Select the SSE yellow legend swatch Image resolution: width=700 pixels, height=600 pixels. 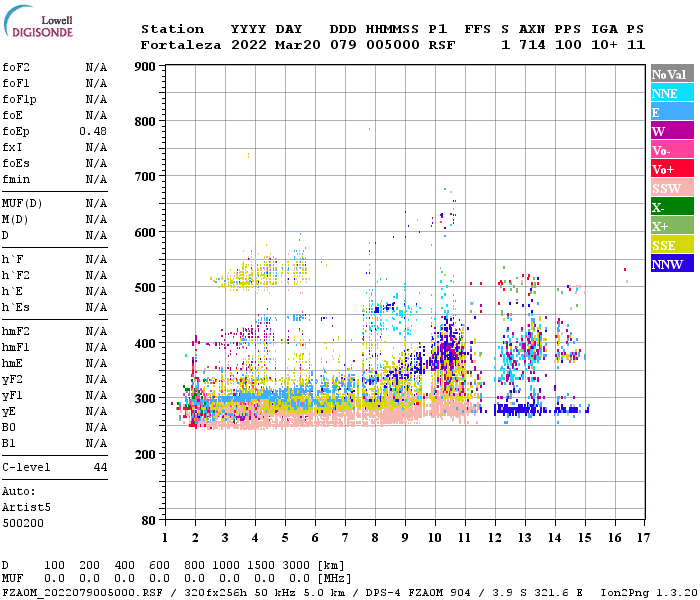(672, 245)
